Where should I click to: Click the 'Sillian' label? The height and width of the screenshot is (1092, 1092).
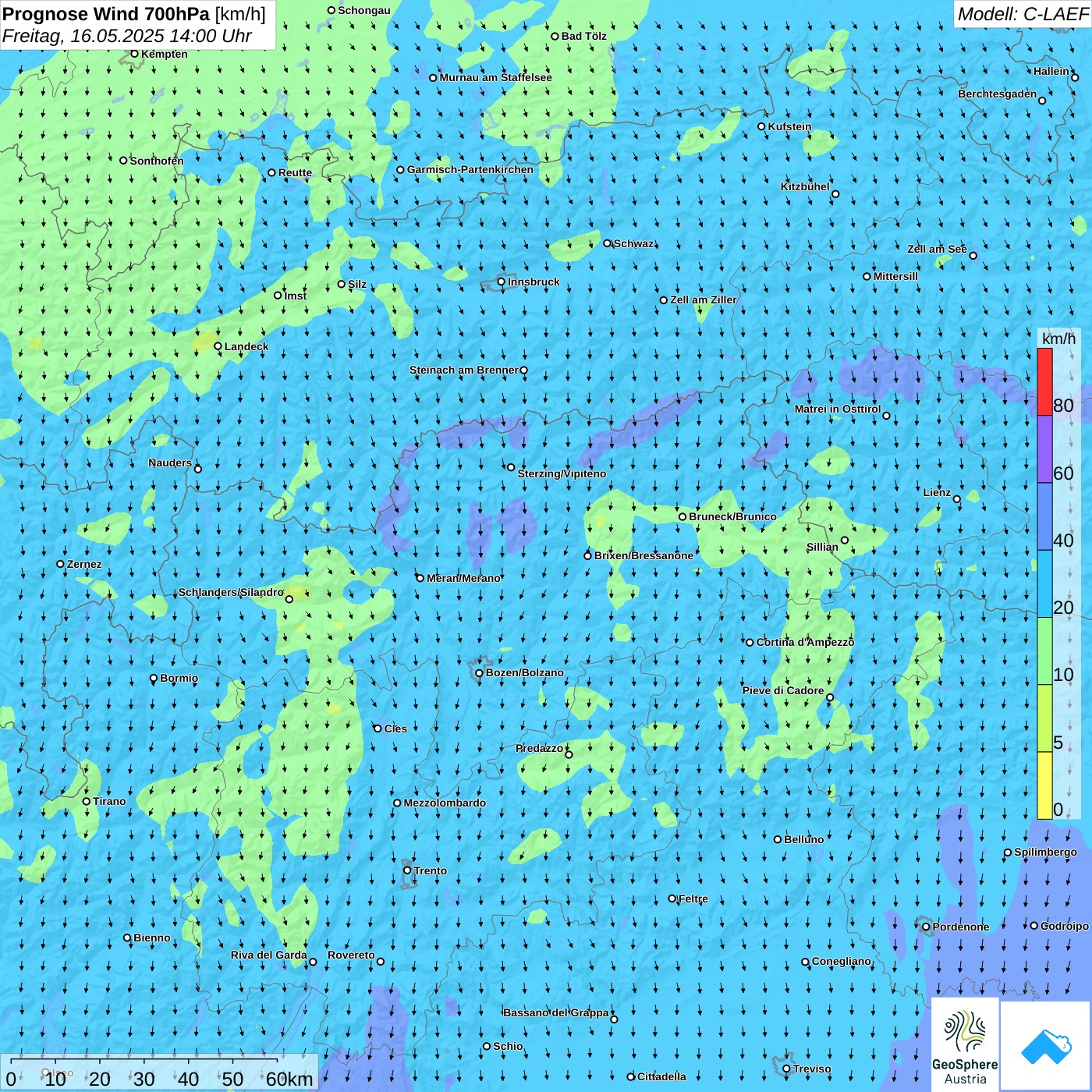[822, 547]
